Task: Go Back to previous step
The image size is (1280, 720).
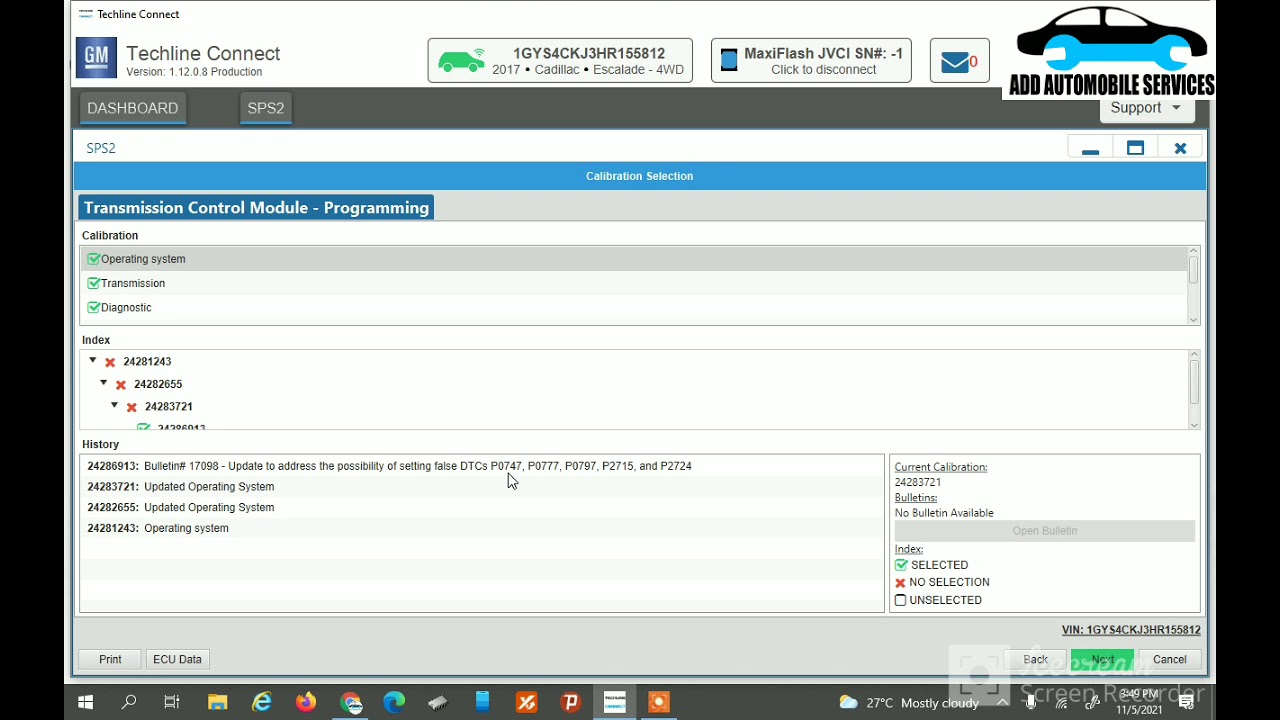Action: point(1035,660)
